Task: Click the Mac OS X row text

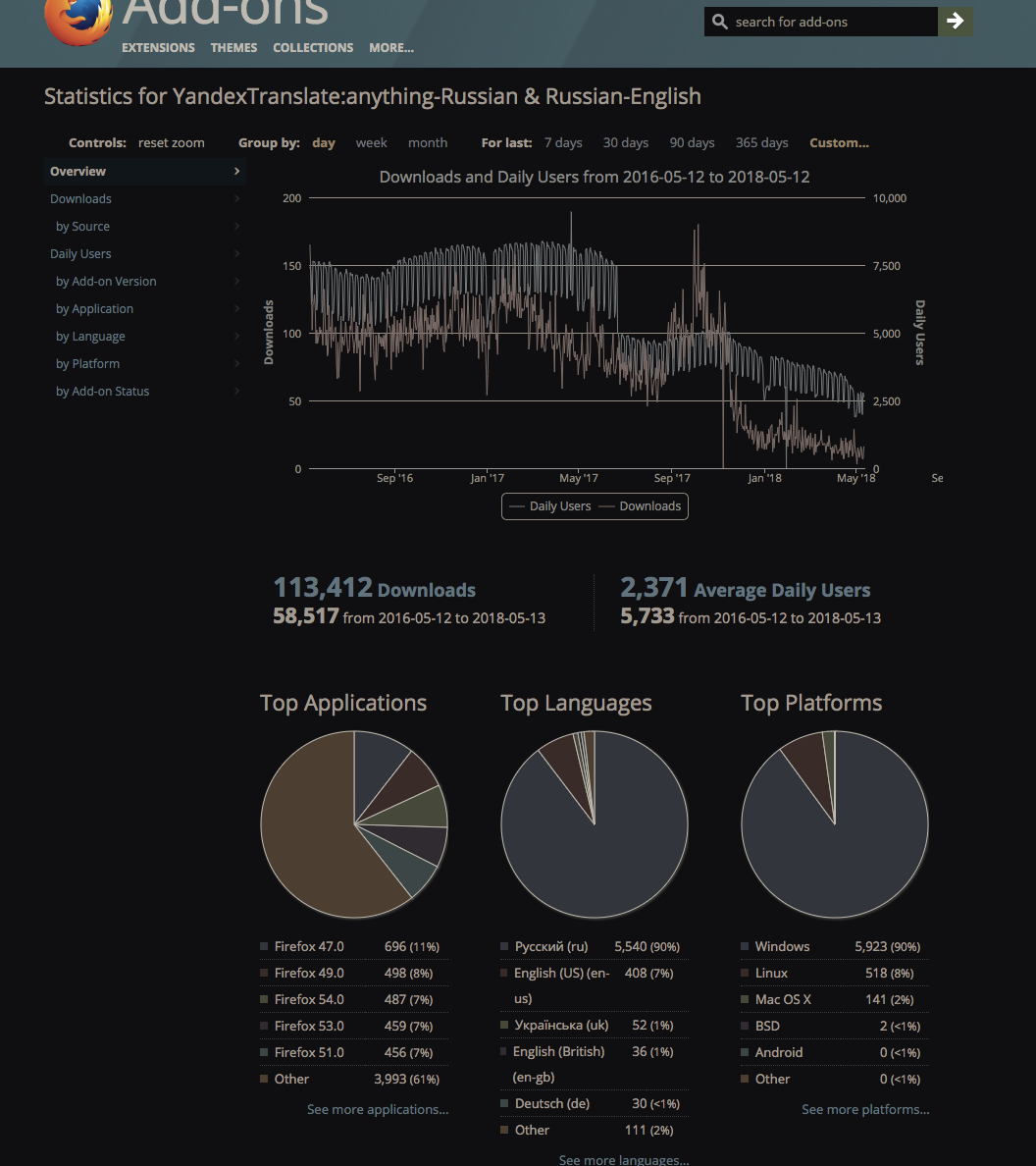Action: pyautogui.click(x=783, y=999)
